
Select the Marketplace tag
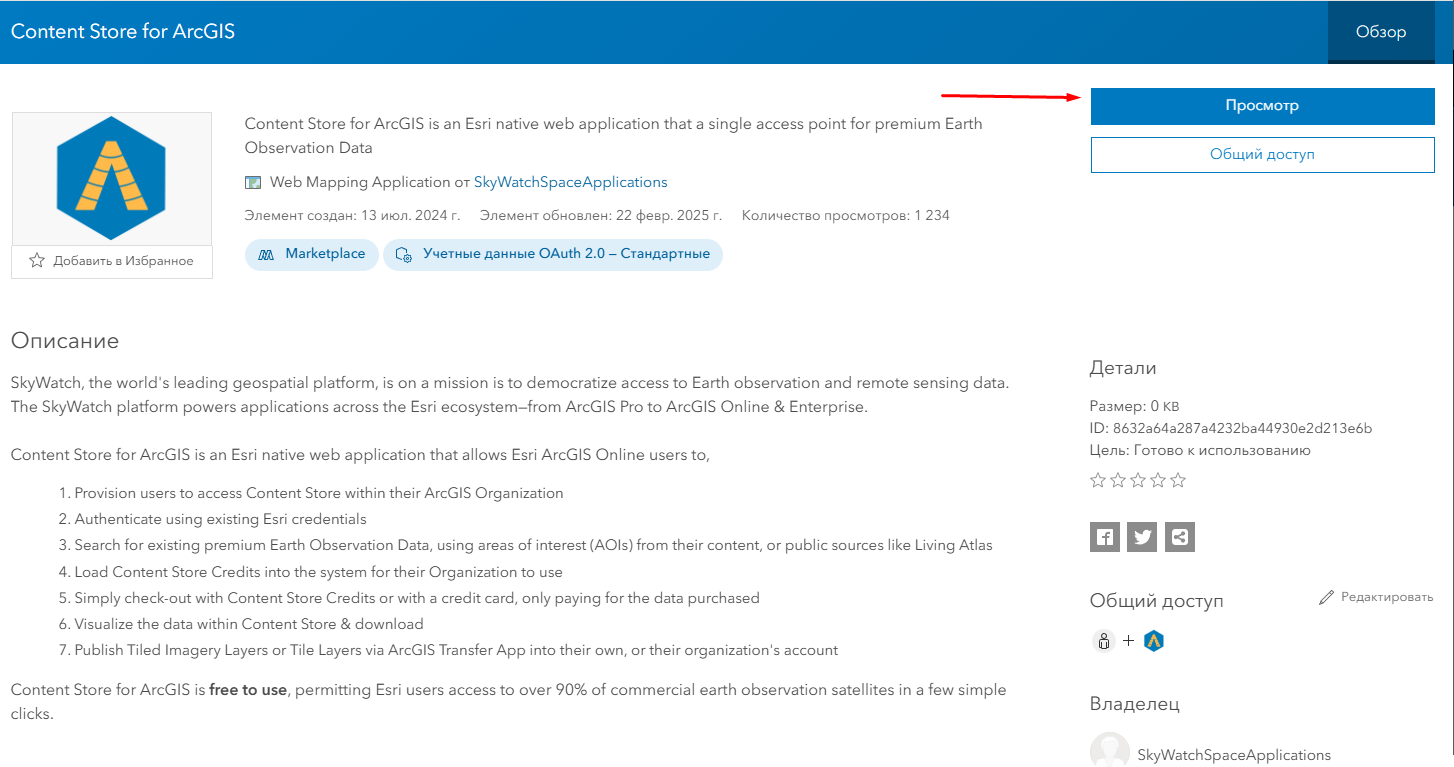coord(312,254)
